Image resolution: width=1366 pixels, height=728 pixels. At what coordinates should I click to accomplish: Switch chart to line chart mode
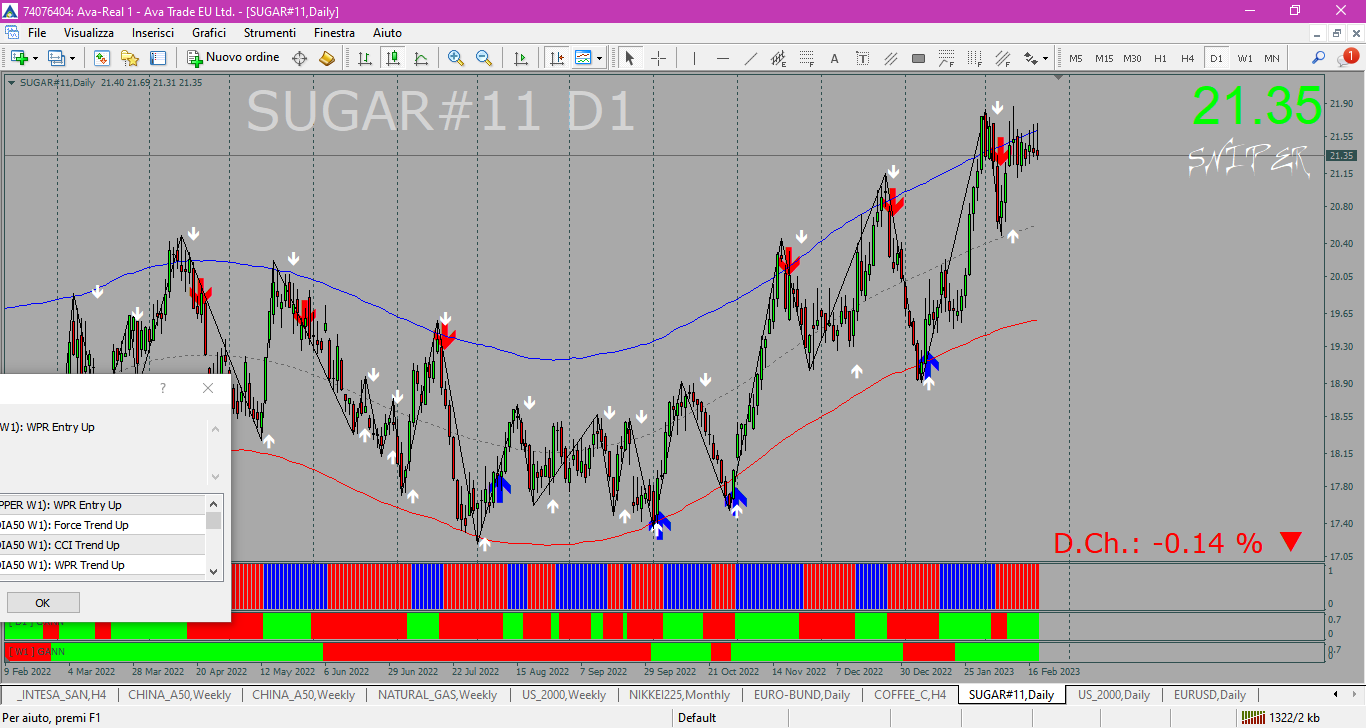pos(421,58)
